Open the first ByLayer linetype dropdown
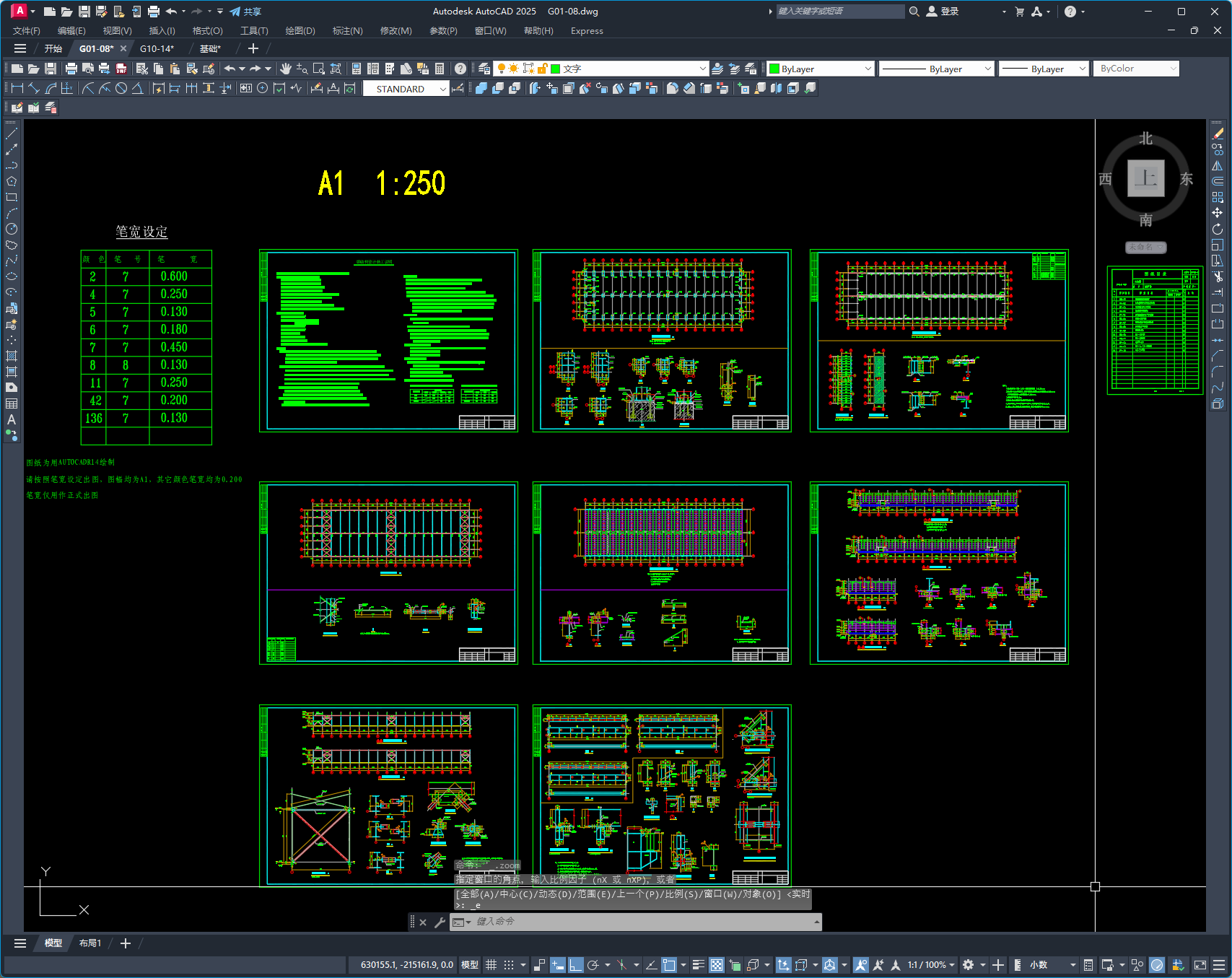 pos(937,69)
